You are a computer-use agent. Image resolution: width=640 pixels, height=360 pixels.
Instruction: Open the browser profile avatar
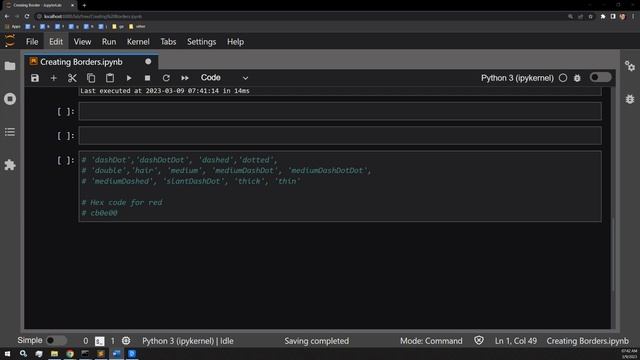tap(622, 17)
